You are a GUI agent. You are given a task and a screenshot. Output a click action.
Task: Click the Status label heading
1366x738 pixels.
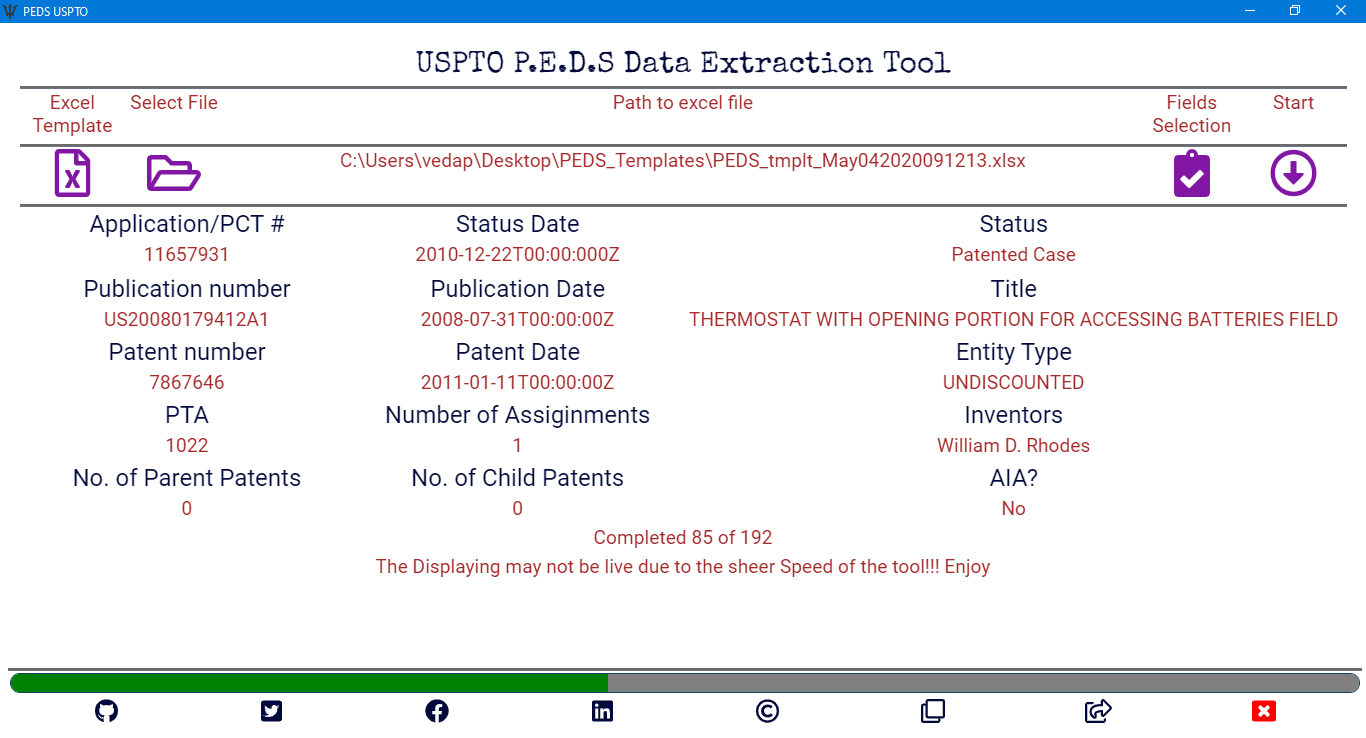pyautogui.click(x=1014, y=224)
